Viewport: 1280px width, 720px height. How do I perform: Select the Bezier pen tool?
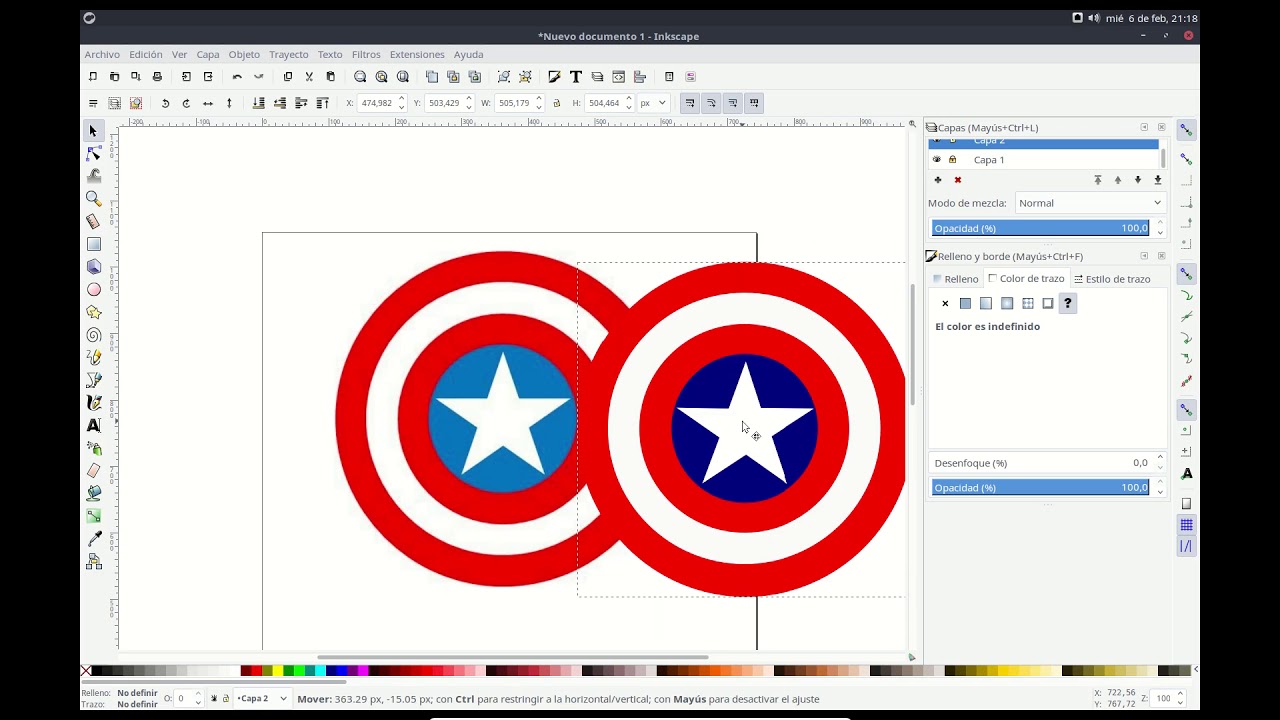click(x=94, y=380)
